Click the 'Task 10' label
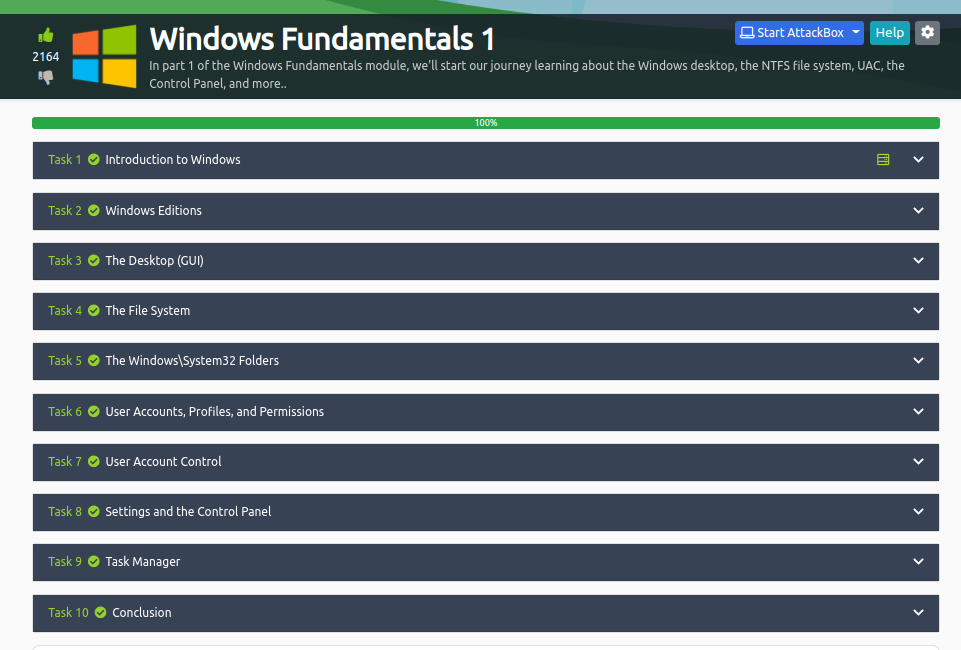Viewport: 961px width, 650px height. point(68,613)
